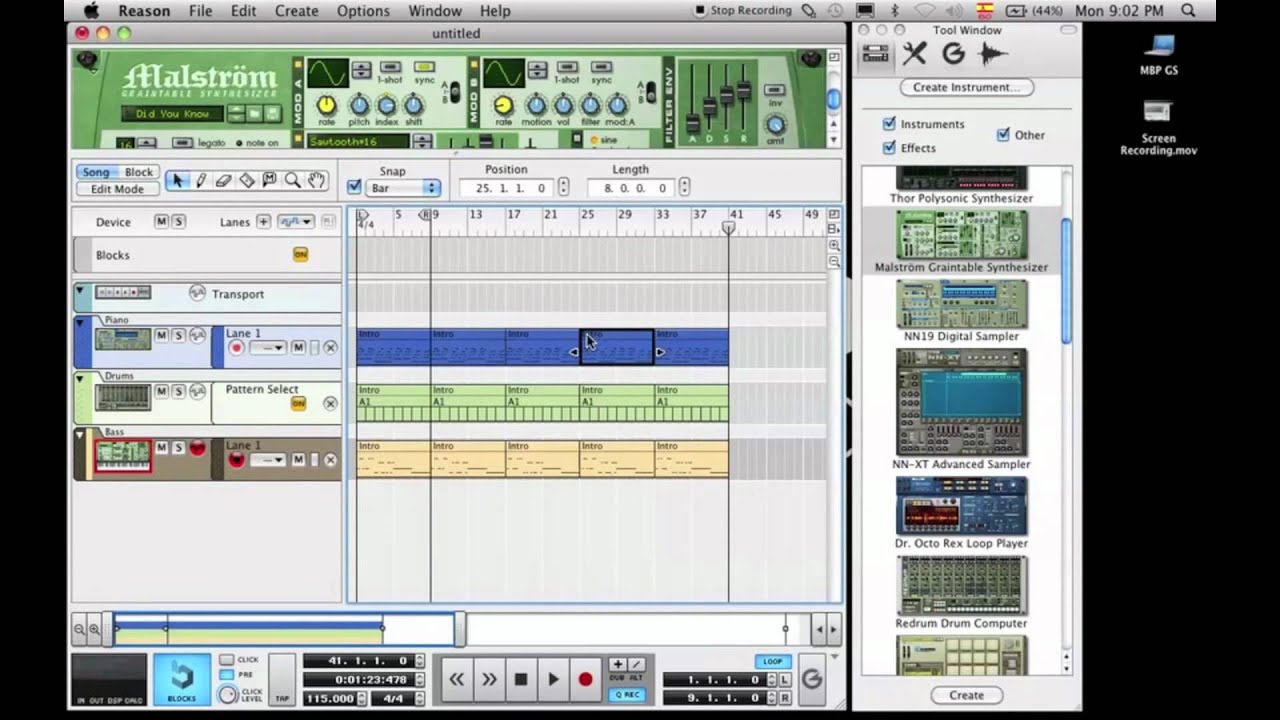Image resolution: width=1280 pixels, height=720 pixels.
Task: Start recording with the red record button
Action: [x=585, y=679]
